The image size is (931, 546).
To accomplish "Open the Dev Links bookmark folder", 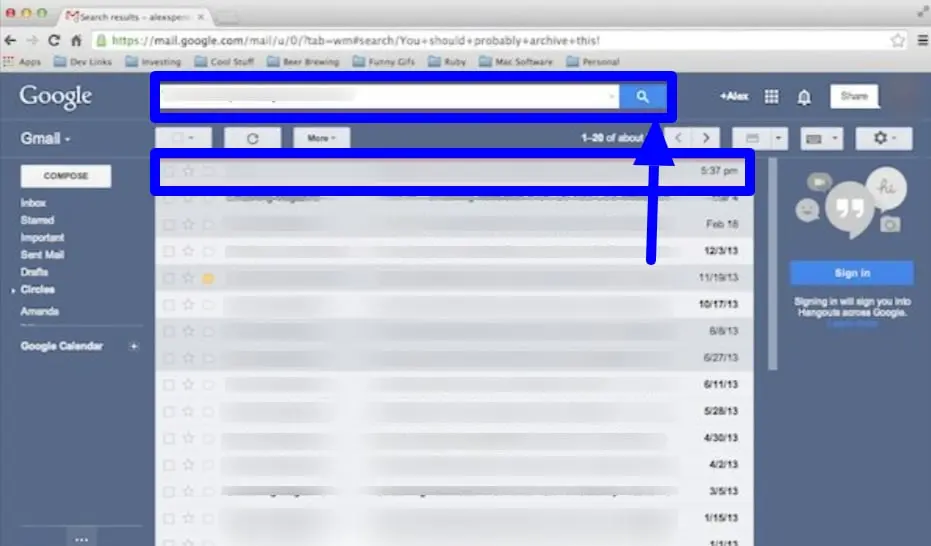I will pyautogui.click(x=83, y=62).
